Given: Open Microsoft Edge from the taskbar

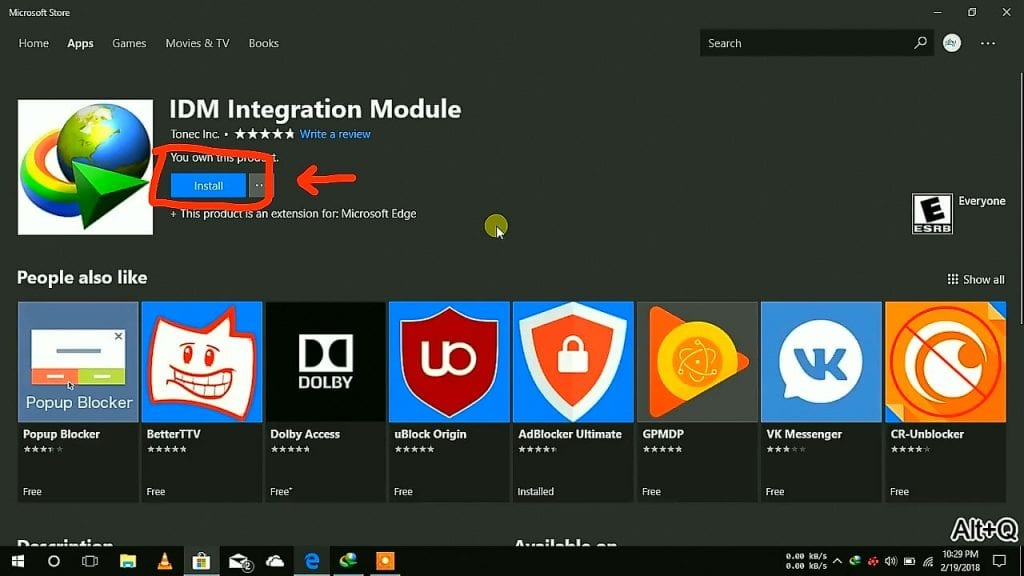Looking at the screenshot, I should pyautogui.click(x=311, y=561).
